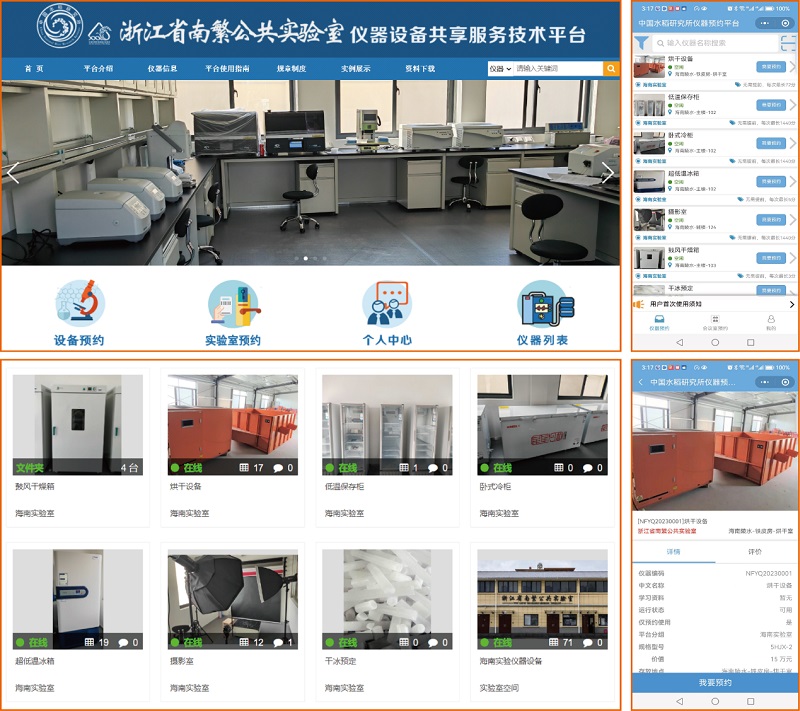This screenshot has height=711, width=800.
Task: Open the 个人中心 people icon
Action: pos(387,304)
